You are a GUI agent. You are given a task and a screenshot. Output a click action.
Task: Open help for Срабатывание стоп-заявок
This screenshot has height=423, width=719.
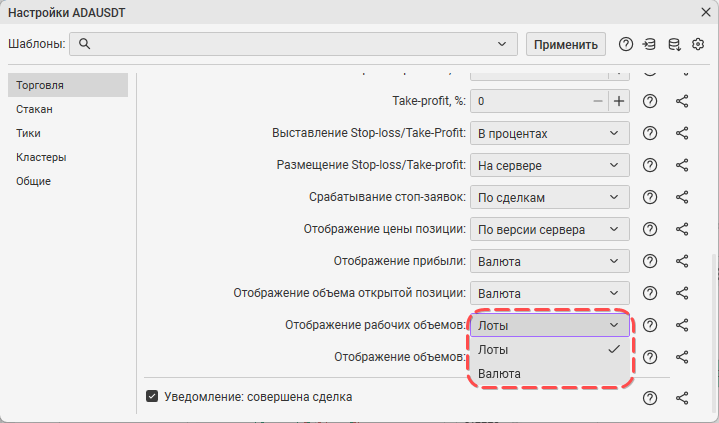click(650, 197)
